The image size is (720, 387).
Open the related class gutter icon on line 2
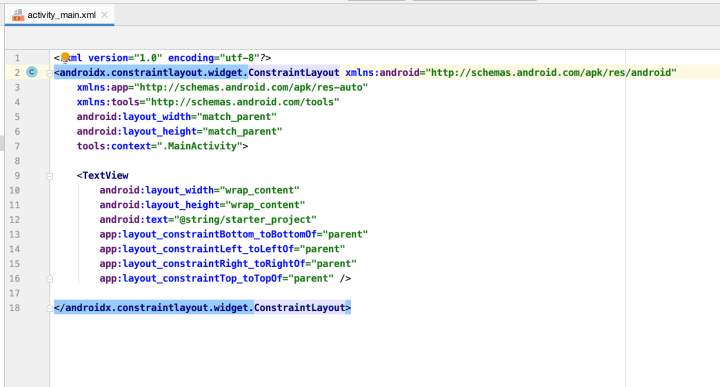click(x=32, y=72)
